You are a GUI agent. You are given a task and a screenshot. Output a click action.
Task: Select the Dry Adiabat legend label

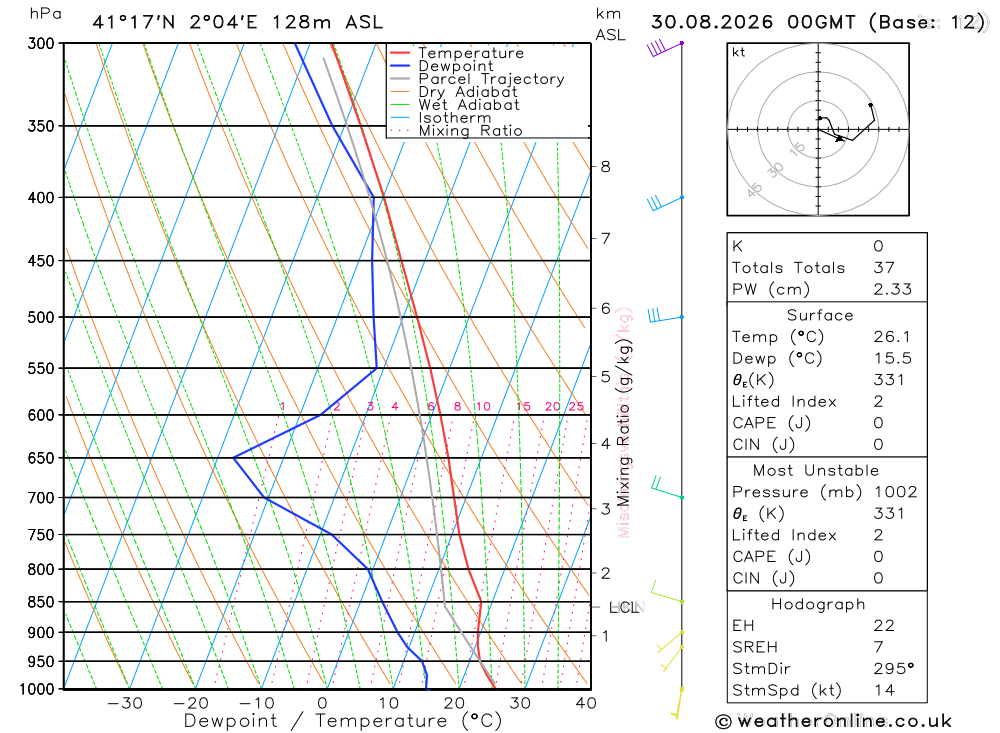(468, 92)
